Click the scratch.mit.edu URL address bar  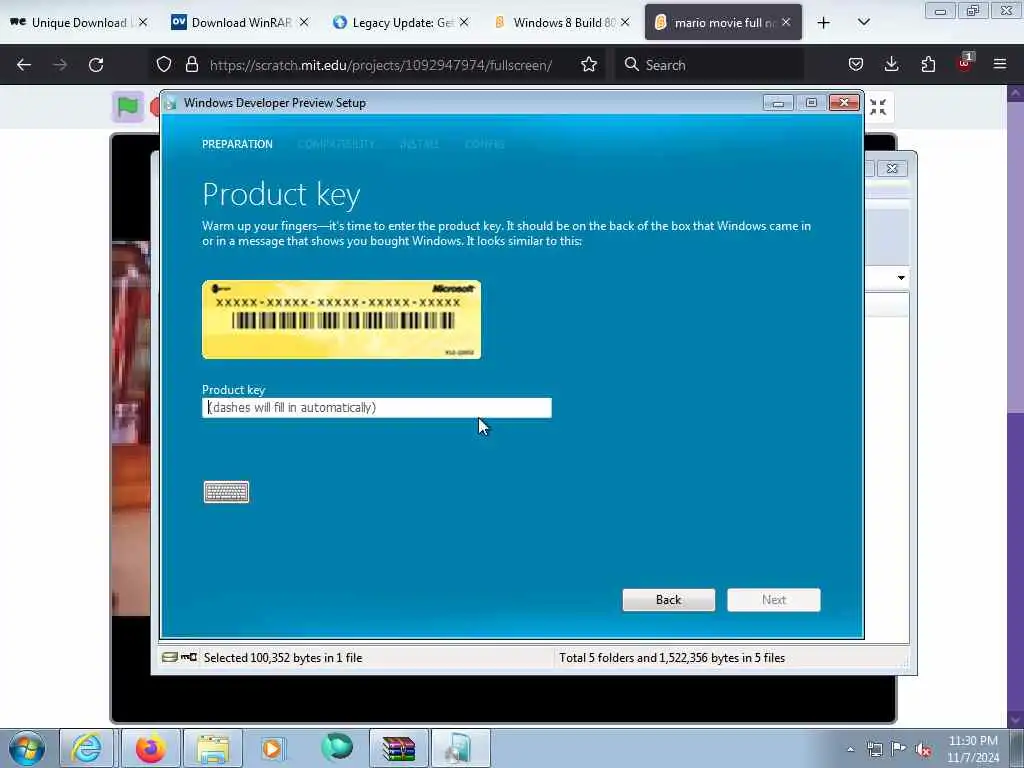(381, 65)
